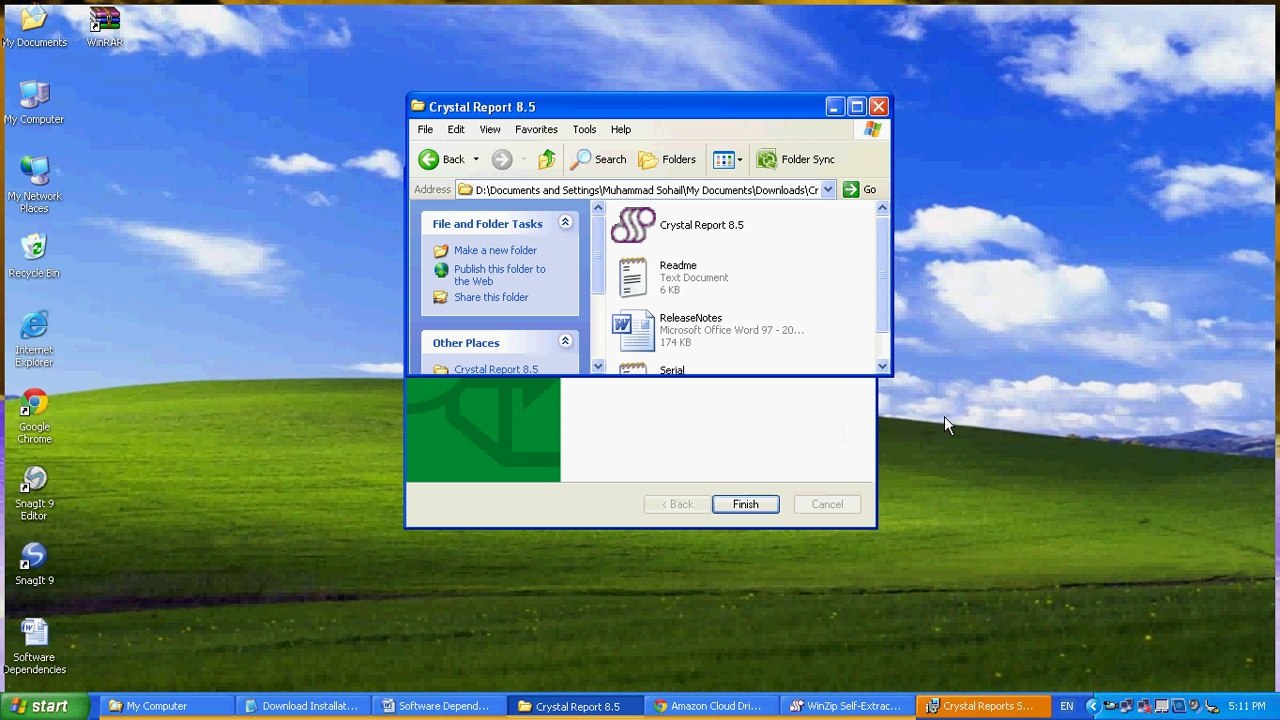Go Back in the Explorer toolbar
Image resolution: width=1280 pixels, height=720 pixels.
442,159
